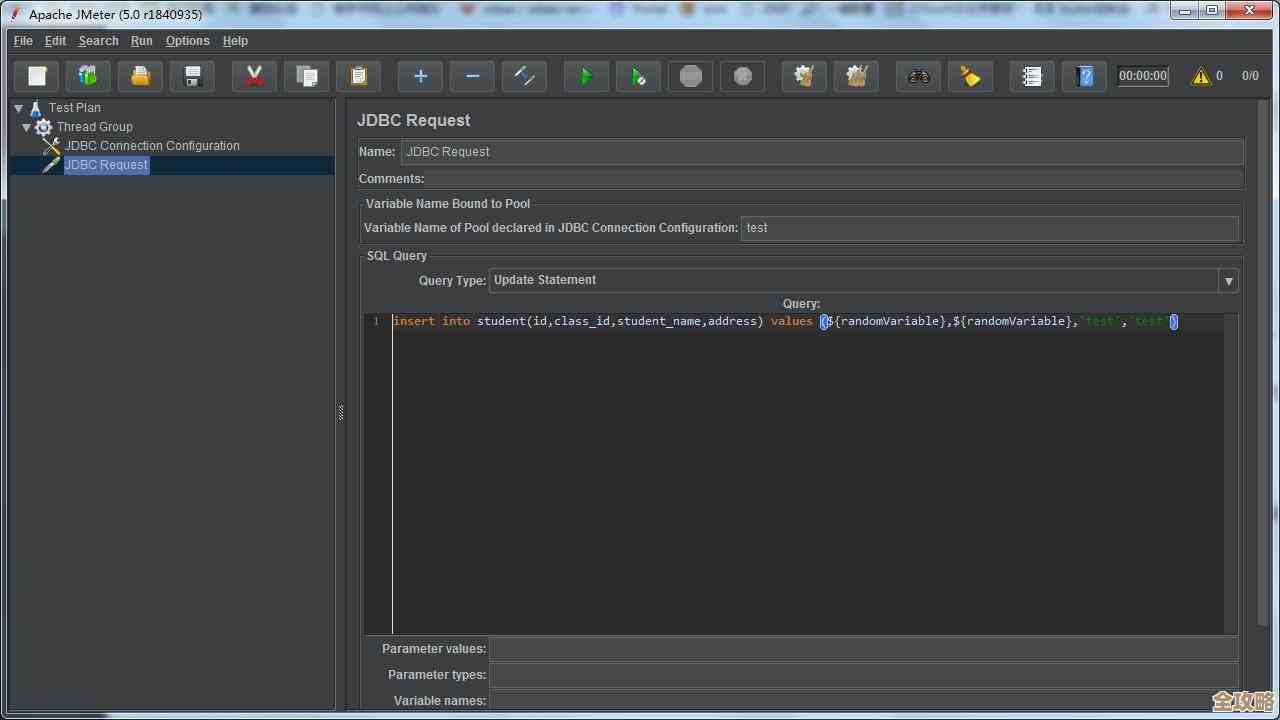Open the Search binoculars icon
1280x720 pixels.
point(918,76)
